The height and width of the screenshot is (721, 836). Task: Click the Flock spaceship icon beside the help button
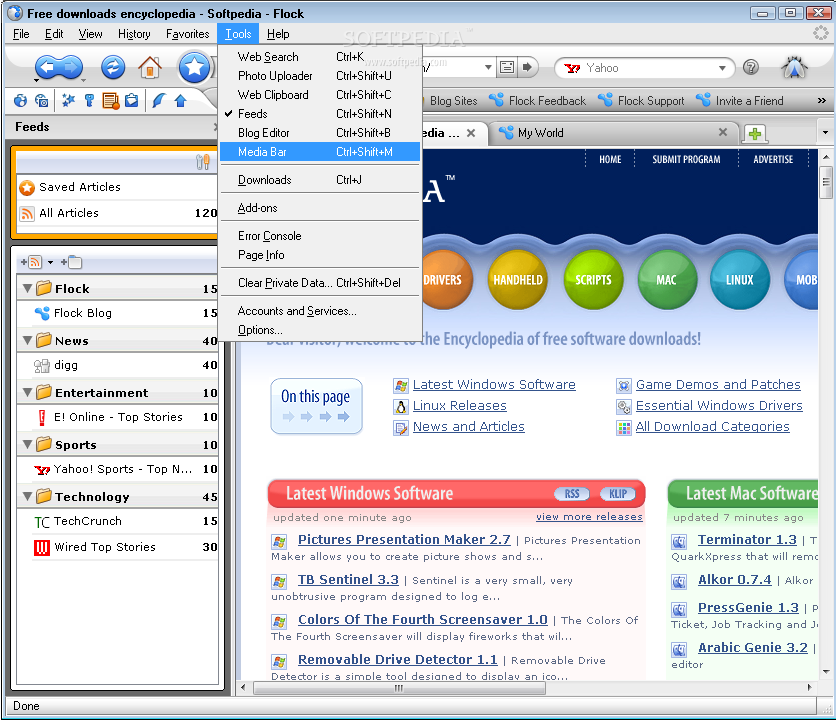pos(794,68)
